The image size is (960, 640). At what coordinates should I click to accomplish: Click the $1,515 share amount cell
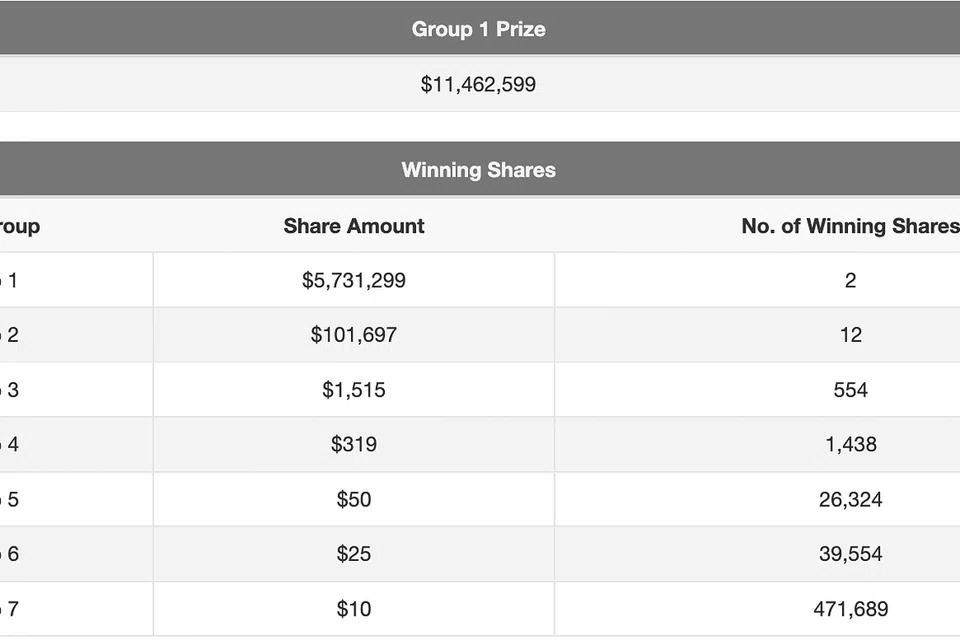[354, 390]
